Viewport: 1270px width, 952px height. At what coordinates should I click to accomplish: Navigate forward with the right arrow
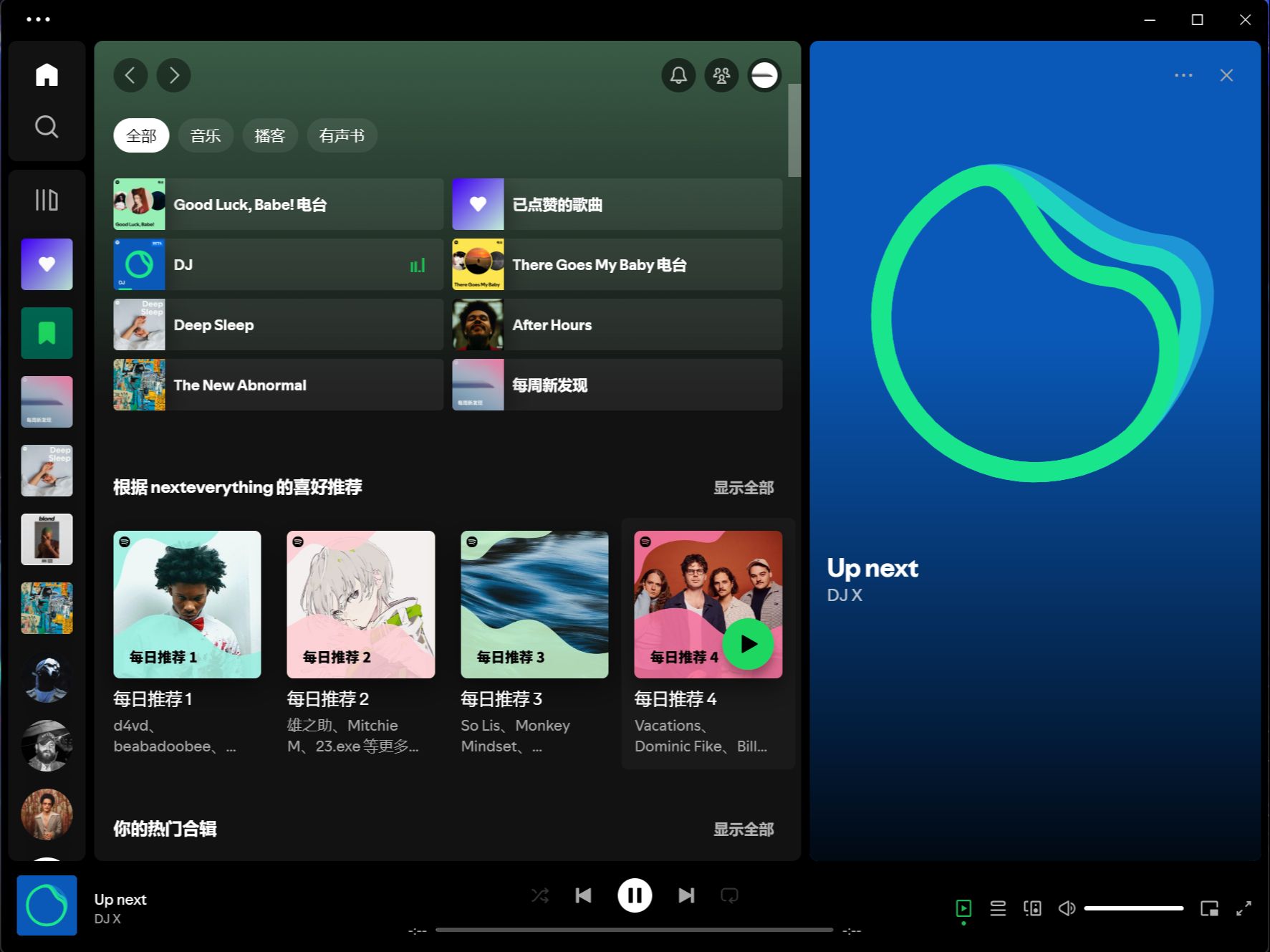pyautogui.click(x=174, y=75)
